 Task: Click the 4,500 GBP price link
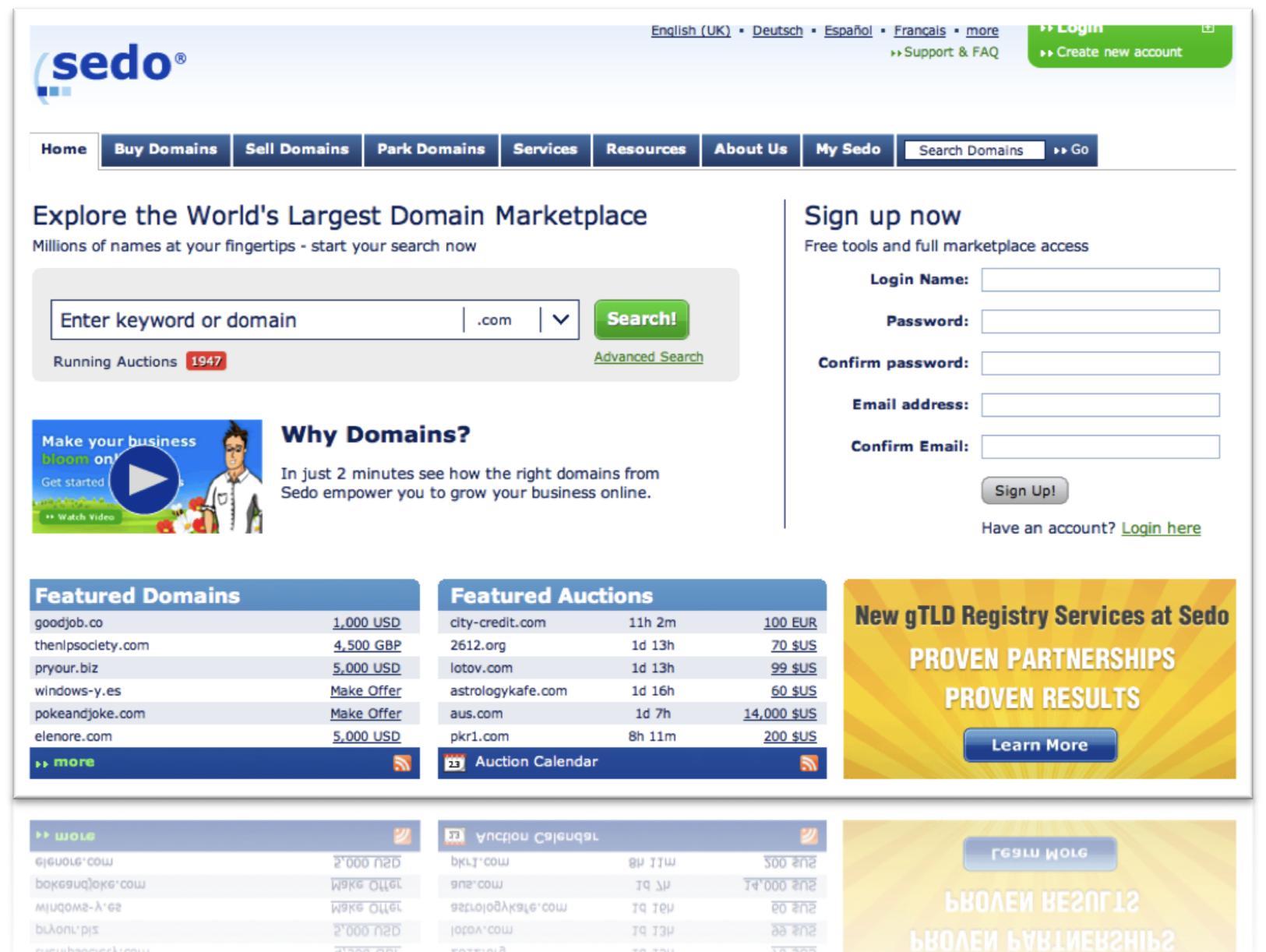pos(367,645)
